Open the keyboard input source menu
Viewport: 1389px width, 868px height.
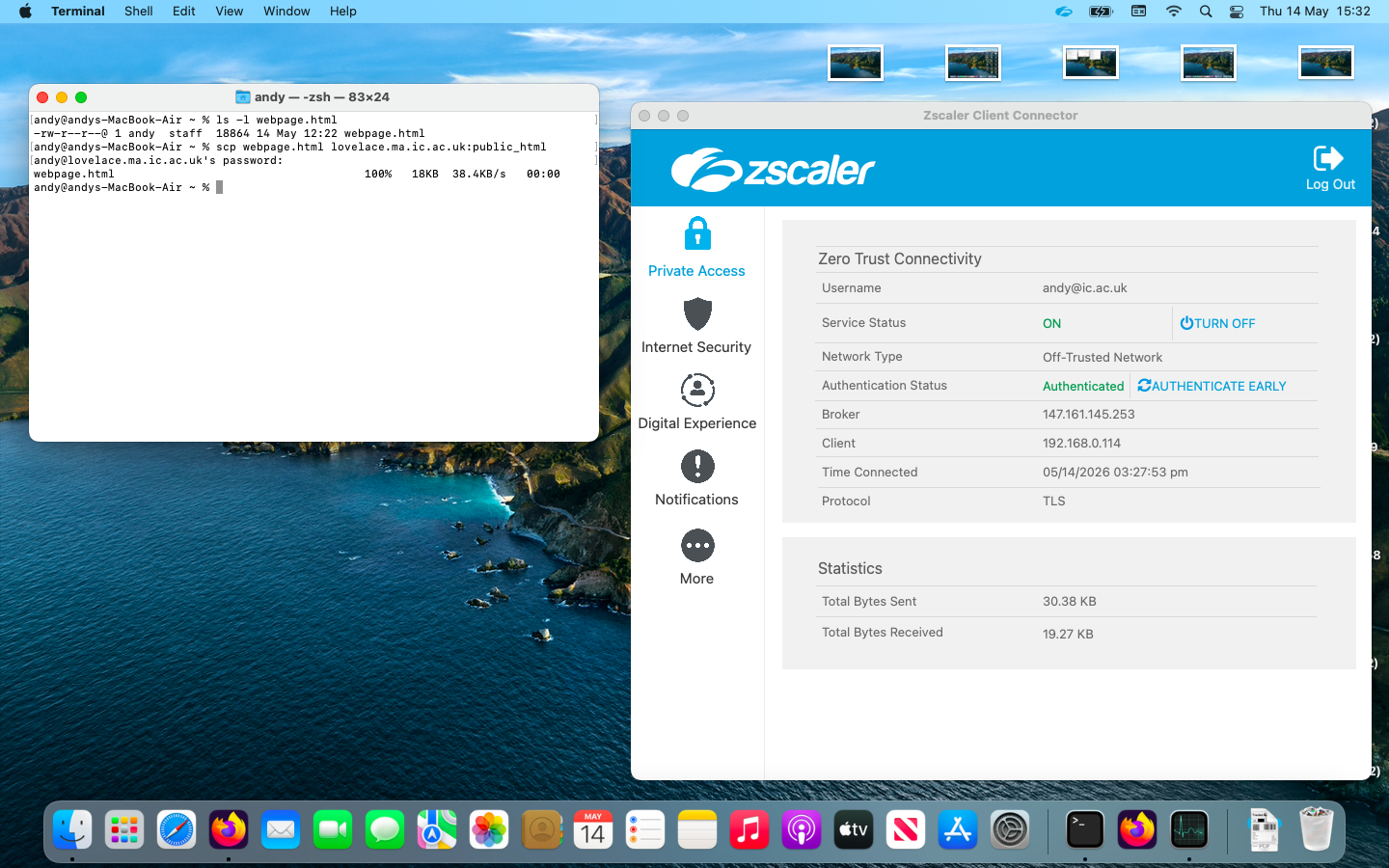point(1138,12)
